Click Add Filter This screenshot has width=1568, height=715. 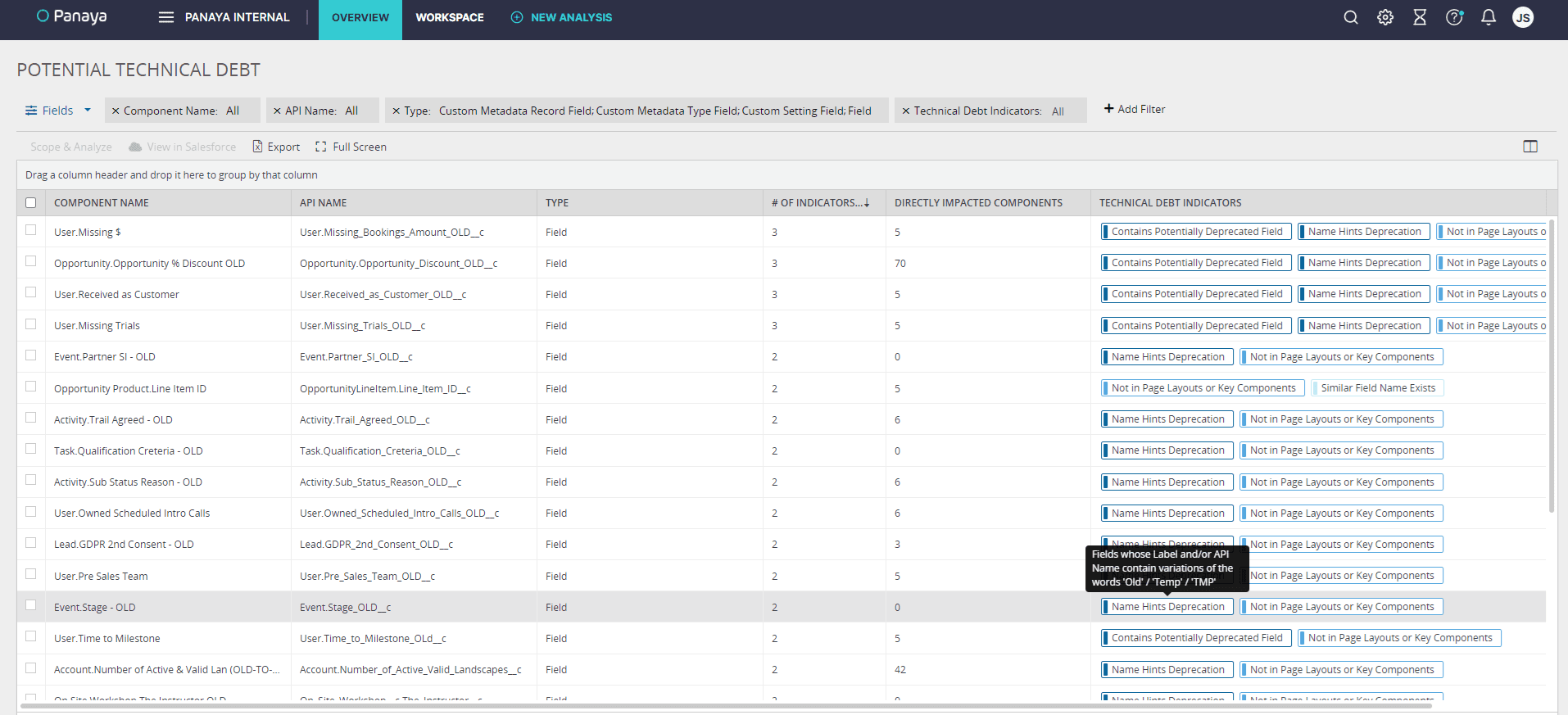(x=1135, y=109)
